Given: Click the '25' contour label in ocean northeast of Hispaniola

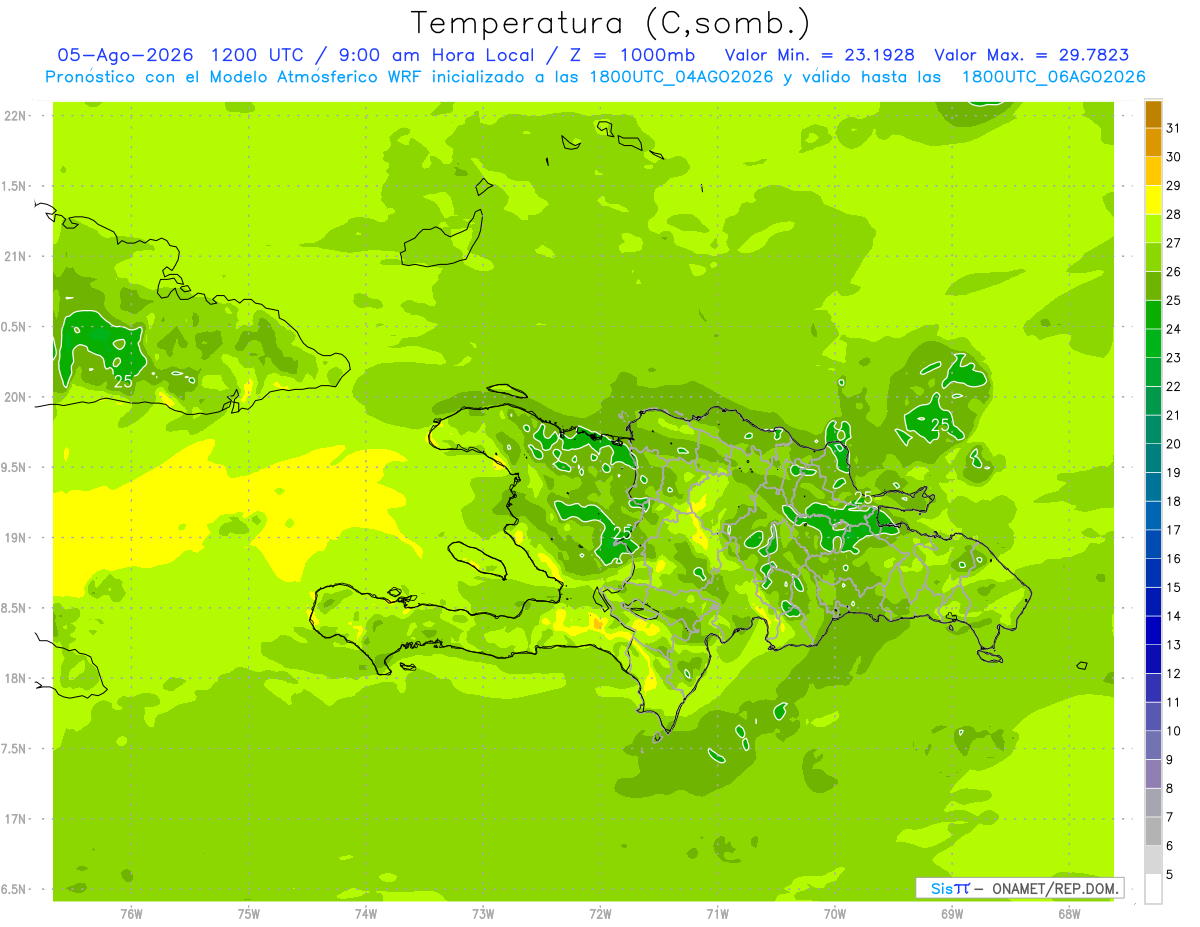Looking at the screenshot, I should pos(940,425).
